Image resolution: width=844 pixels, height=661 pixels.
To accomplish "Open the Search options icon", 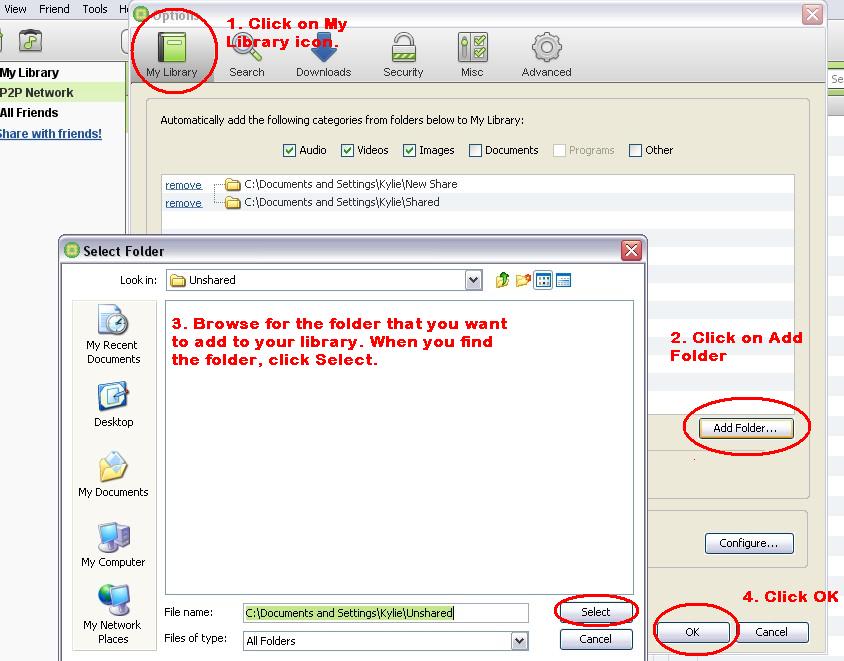I will click(246, 54).
